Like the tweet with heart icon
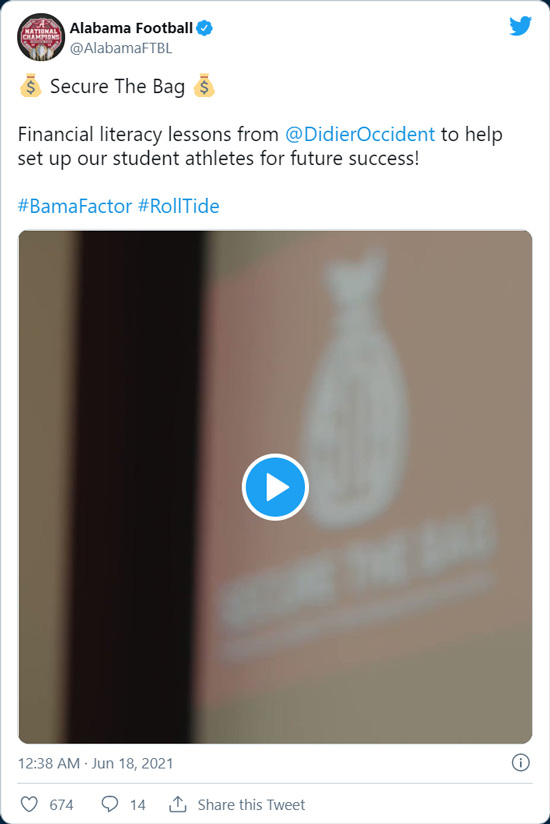This screenshot has width=550, height=824. point(29,805)
